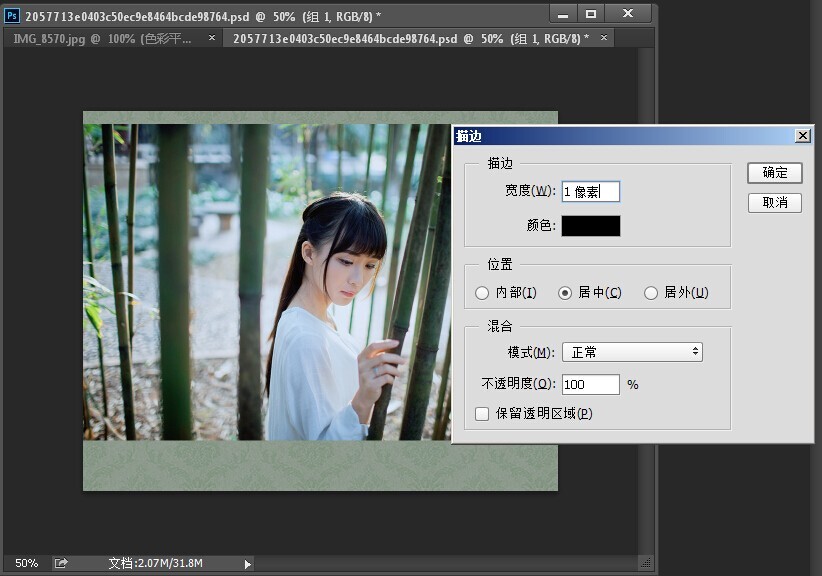Click the Photoshop Ps icon in title bar
The width and height of the screenshot is (822, 576).
pyautogui.click(x=12, y=16)
